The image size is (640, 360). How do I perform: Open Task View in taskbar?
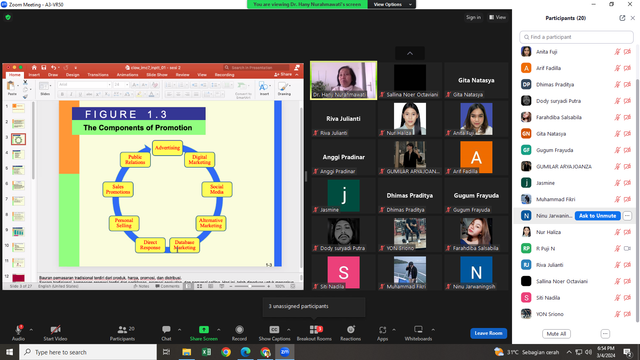(167, 352)
